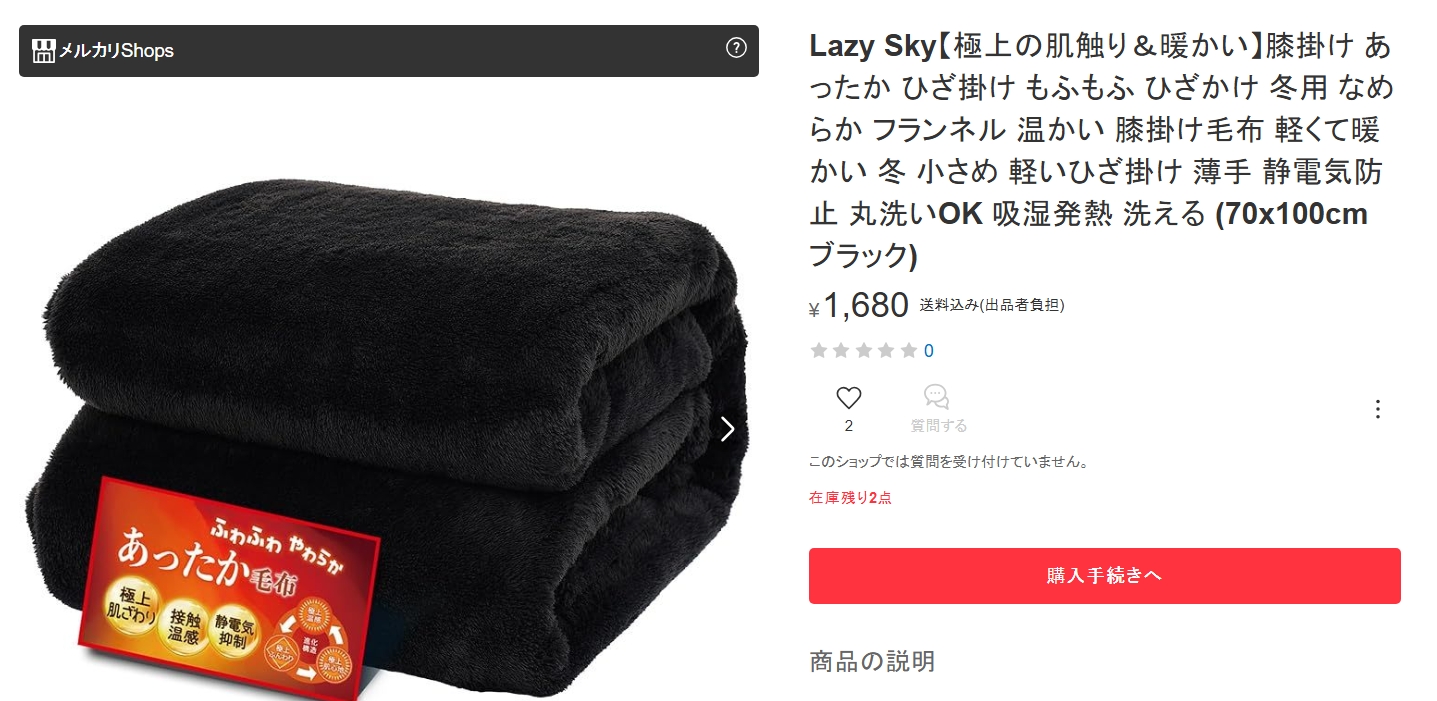This screenshot has height=701, width=1437.
Task: Open the three-dot more options menu
Action: tap(1378, 409)
